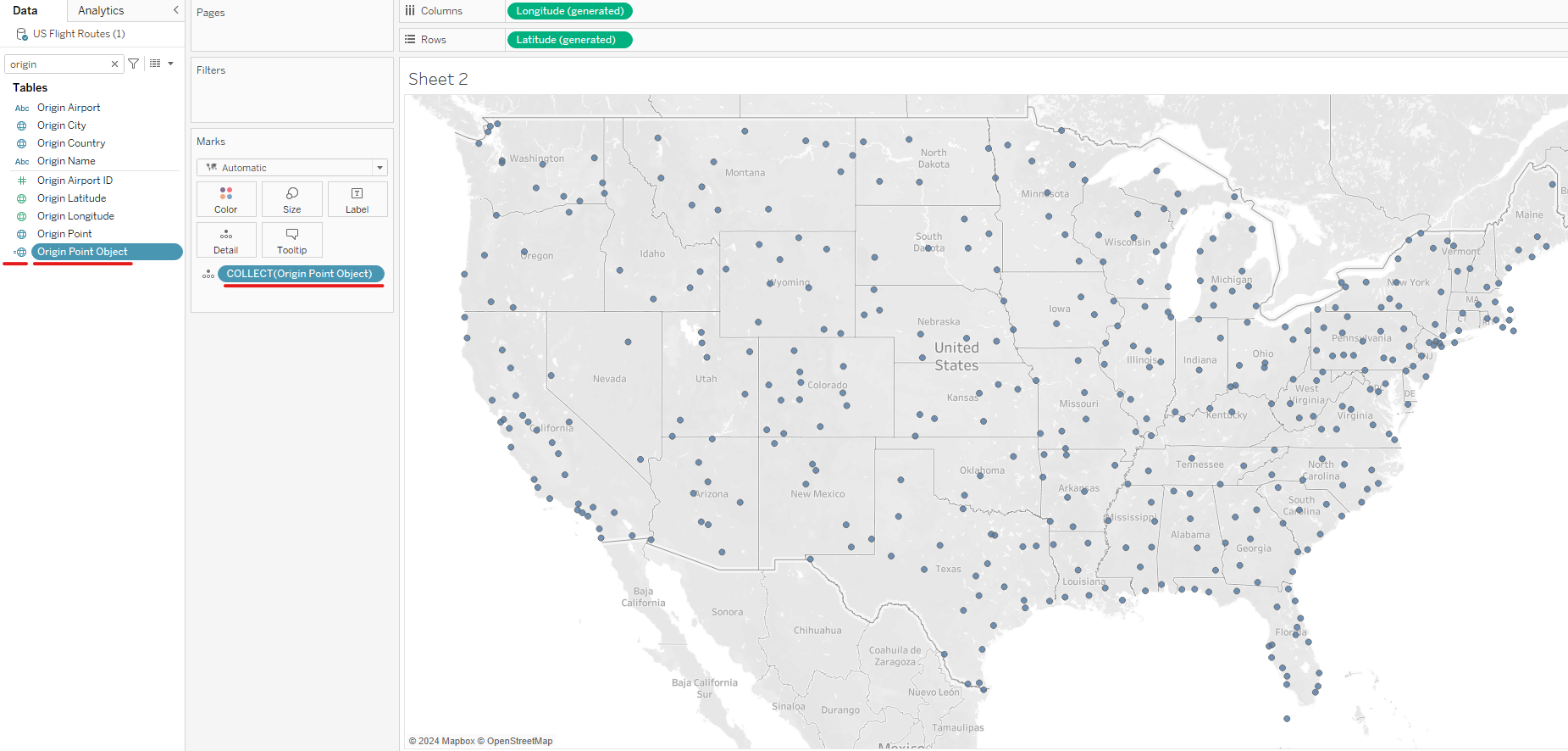Open the Detail marks card
Image resolution: width=1568 pixels, height=751 pixels.
click(226, 240)
